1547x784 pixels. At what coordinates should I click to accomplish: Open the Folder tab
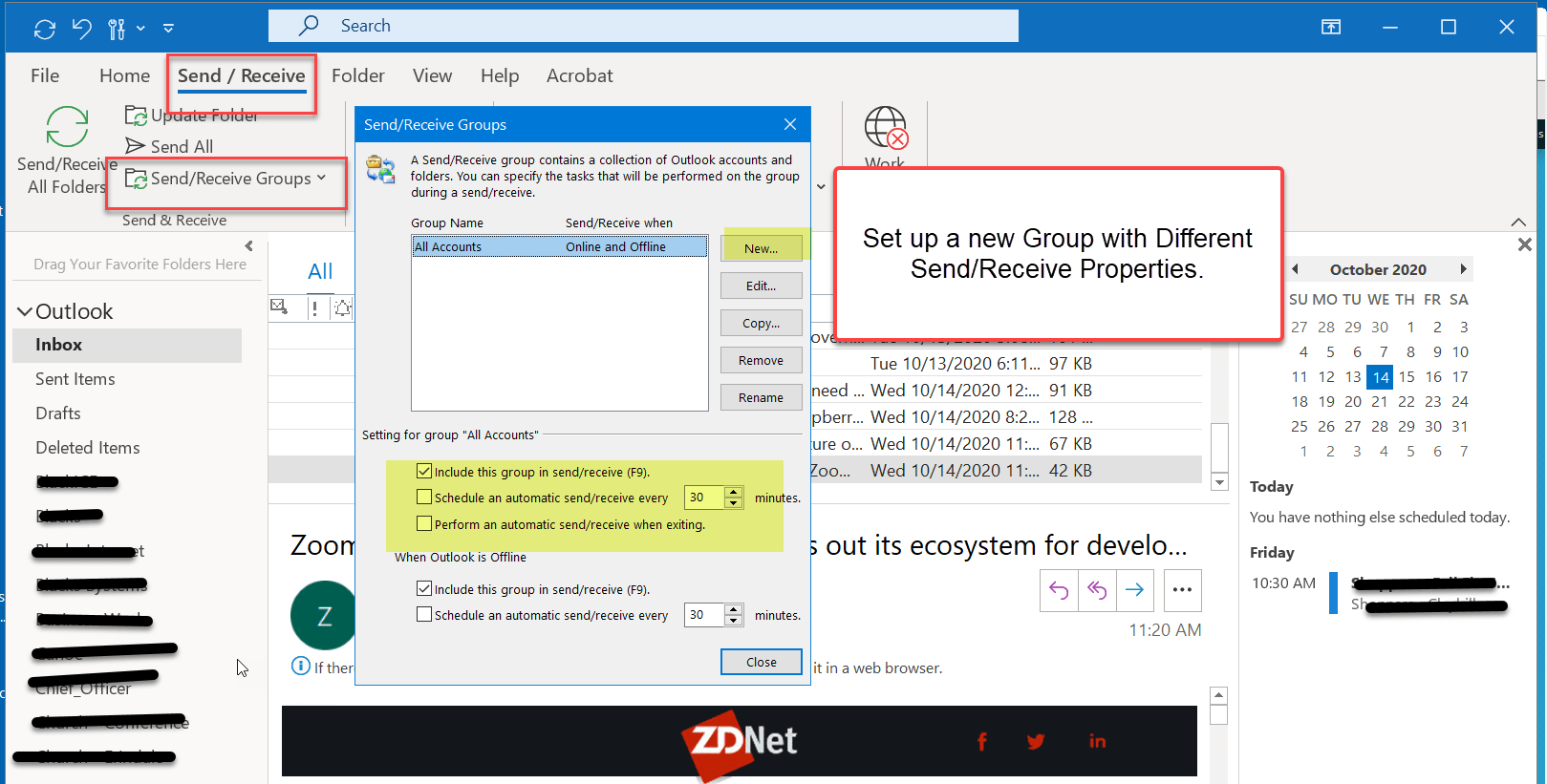358,75
